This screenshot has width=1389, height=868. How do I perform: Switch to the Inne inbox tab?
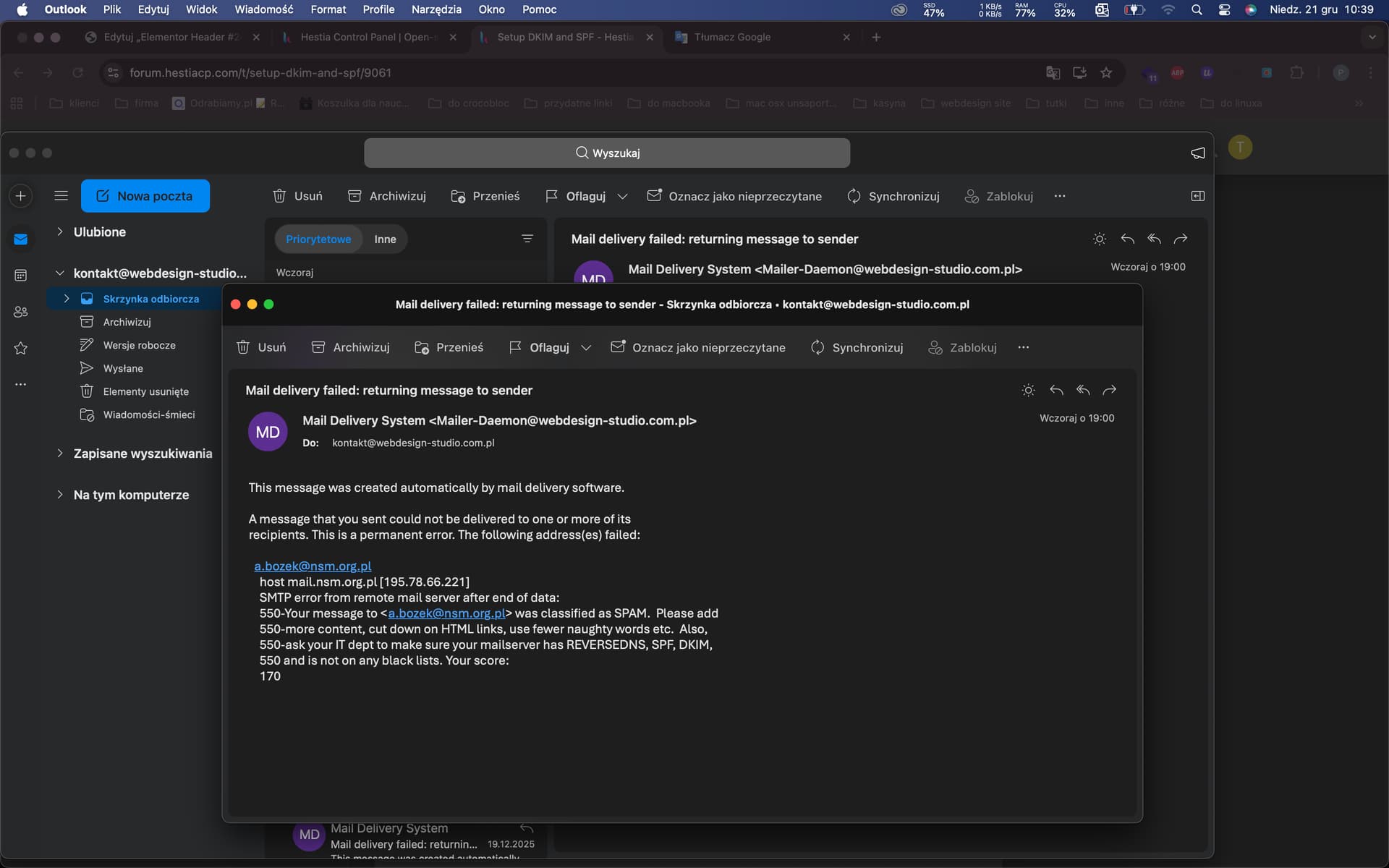tap(385, 239)
